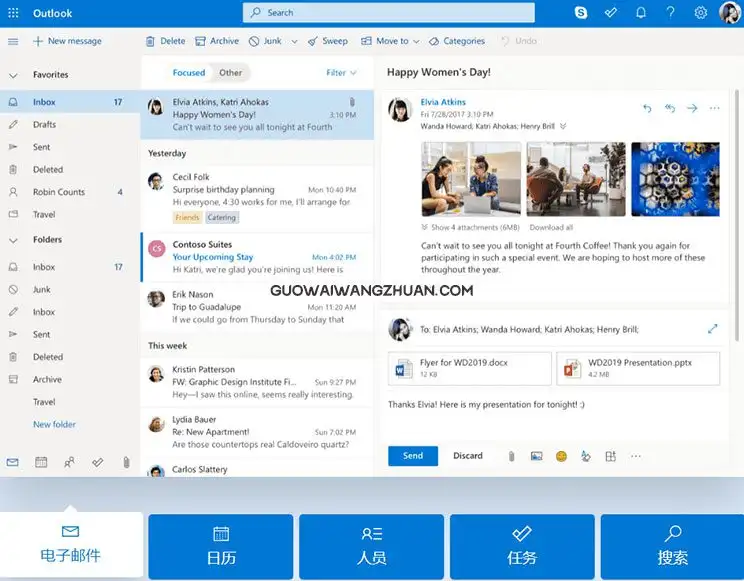Expand the recipients list chevron
Screen dimensions: 744x581
coord(563,126)
